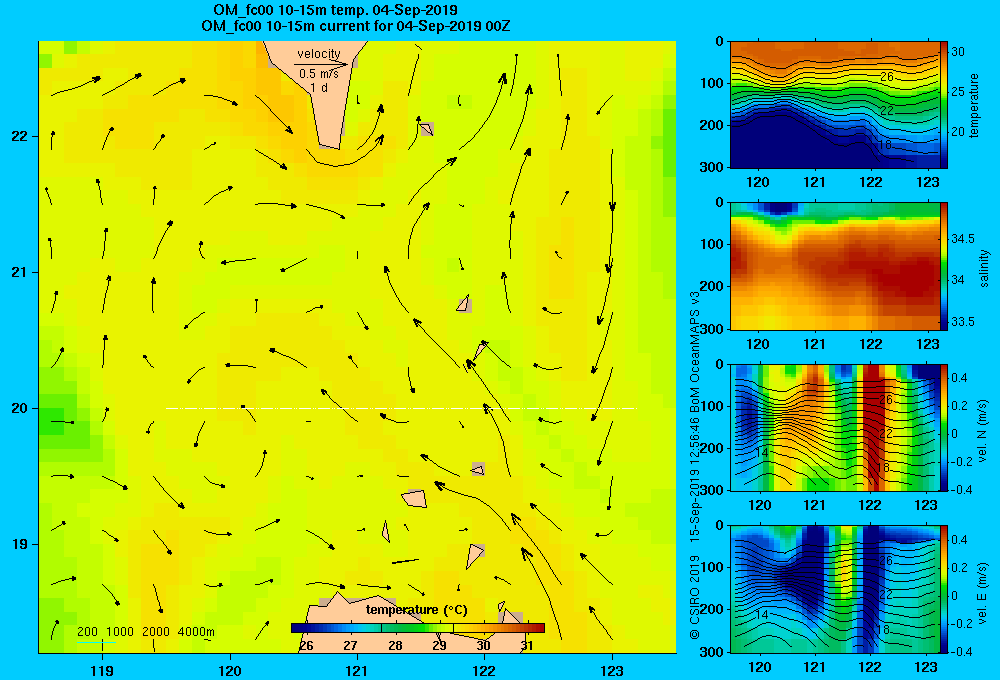Screen dimensions: 1000x680
Task: Click longitude label 122 below the main map
Action: 484,670
